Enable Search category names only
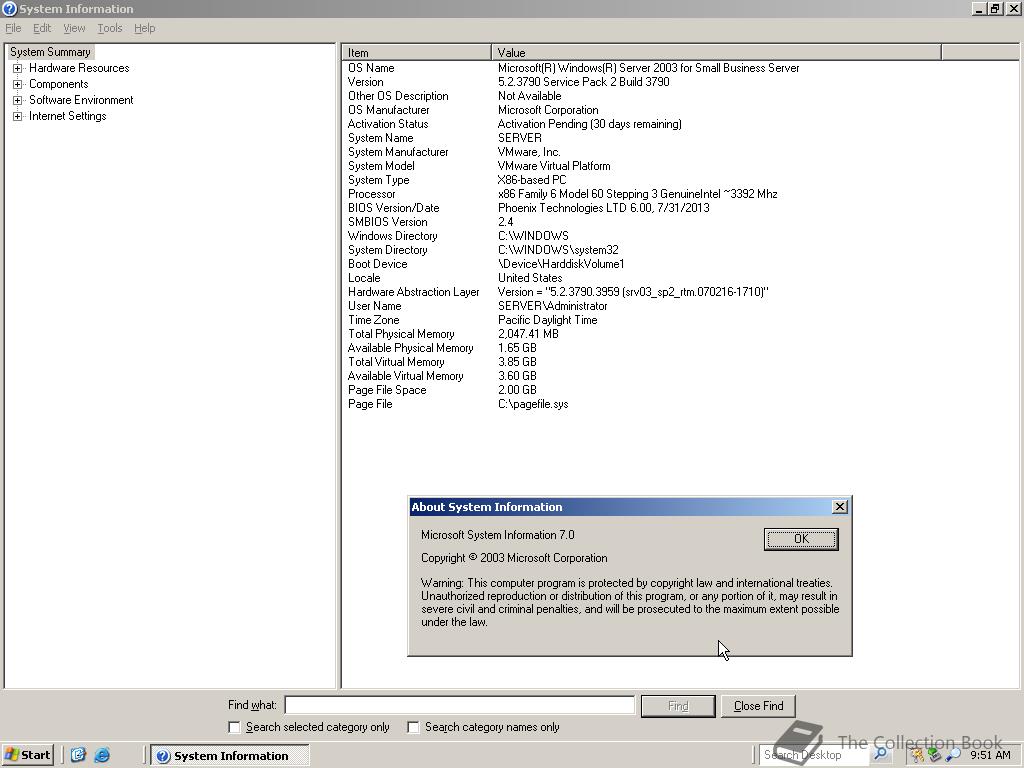The image size is (1024, 768). pos(413,727)
